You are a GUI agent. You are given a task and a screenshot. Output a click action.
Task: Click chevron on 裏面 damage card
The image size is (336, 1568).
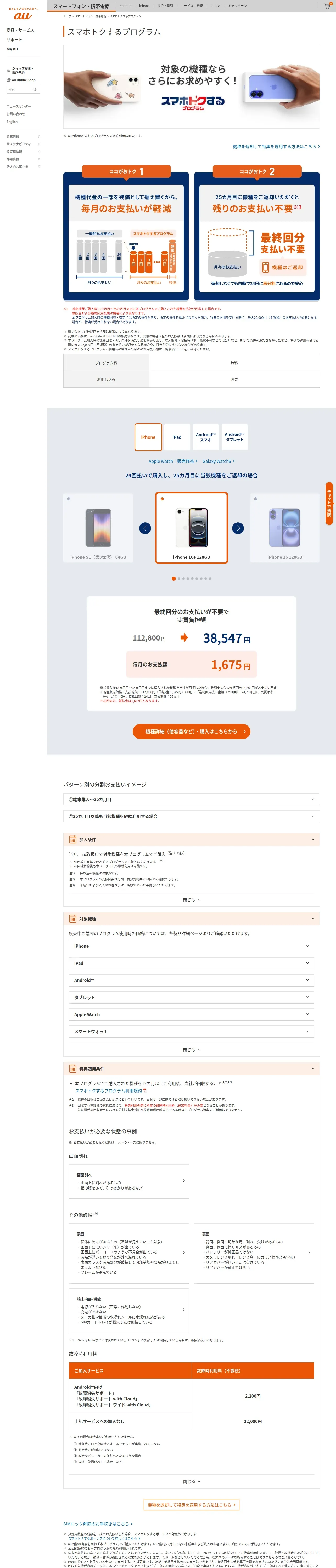click(309, 1252)
